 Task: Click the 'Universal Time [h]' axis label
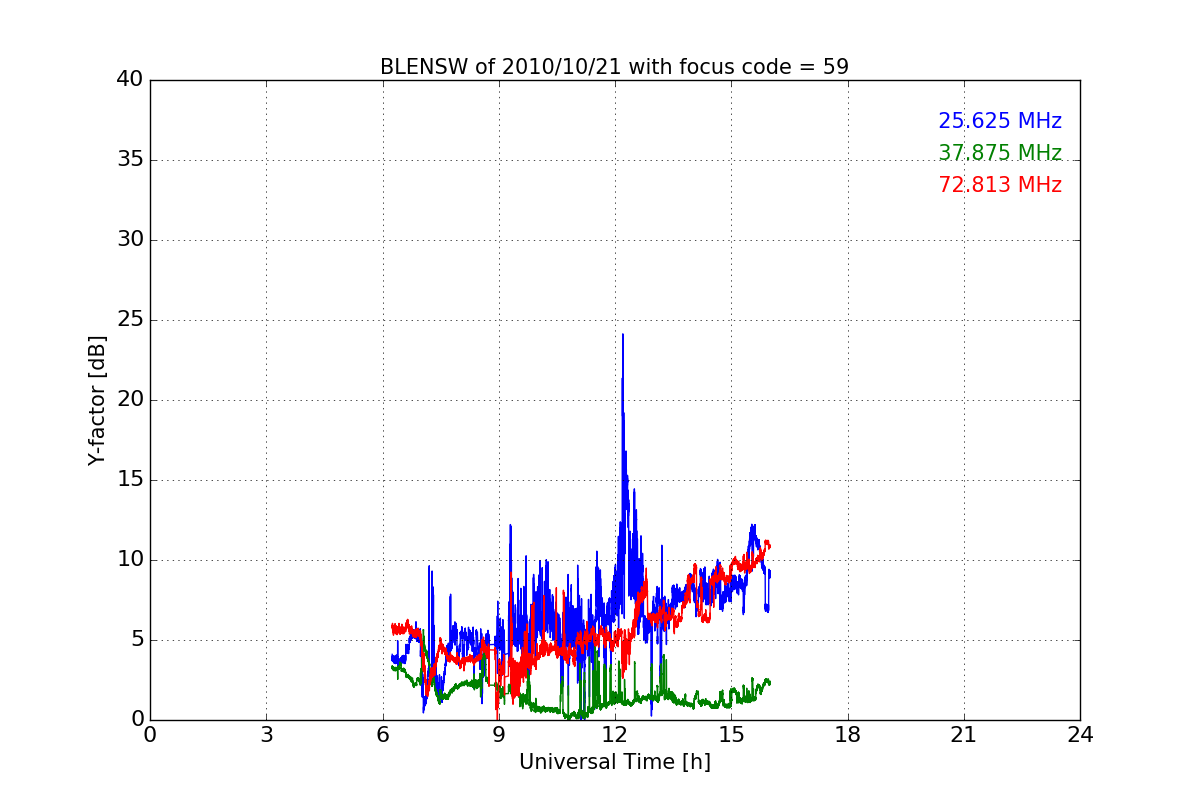click(614, 762)
